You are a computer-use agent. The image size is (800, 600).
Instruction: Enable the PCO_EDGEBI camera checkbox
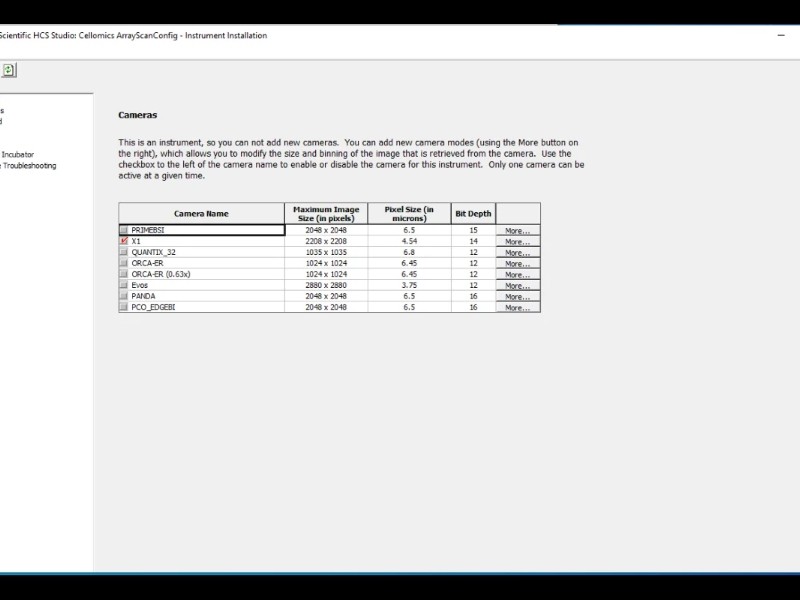coord(123,307)
